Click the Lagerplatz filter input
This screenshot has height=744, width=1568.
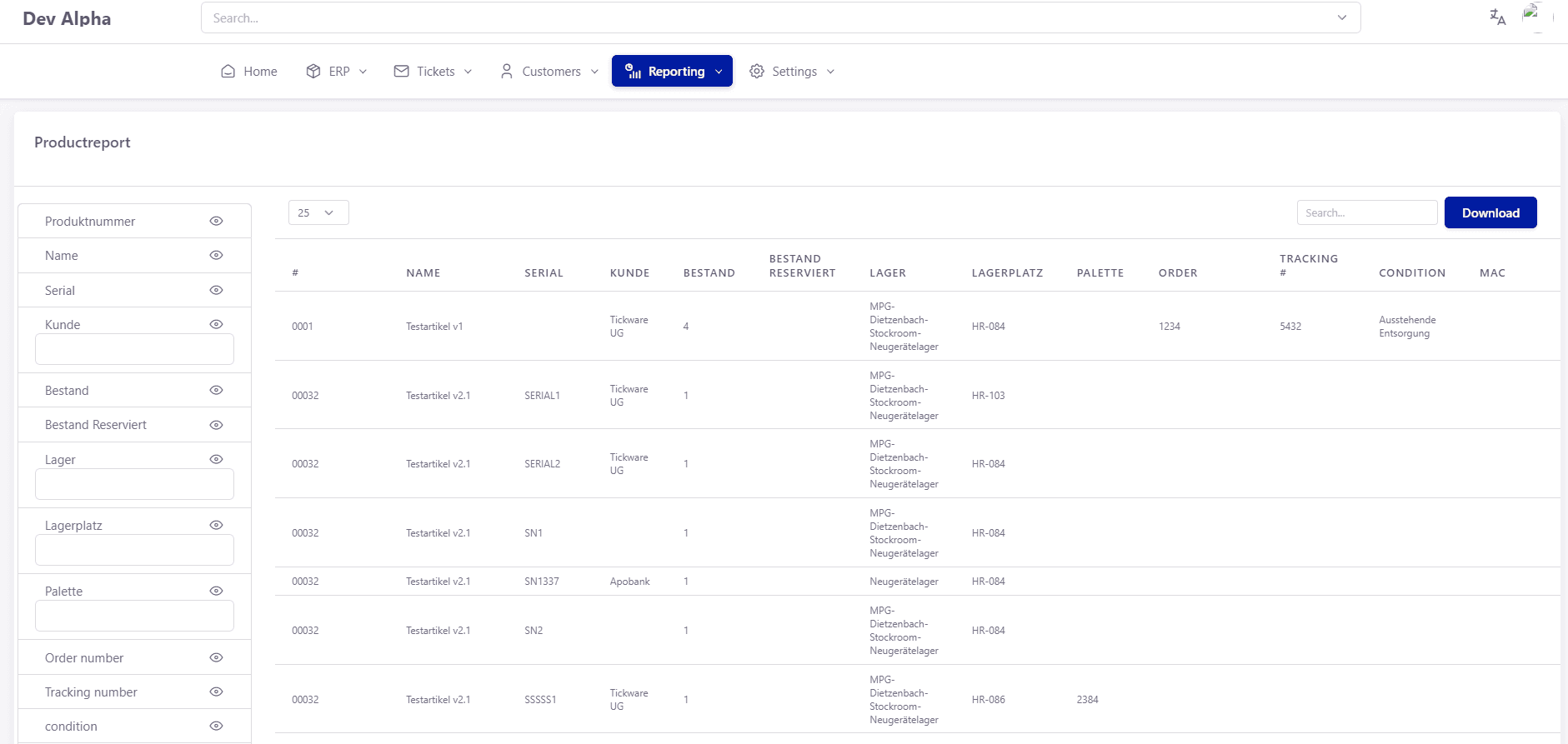134,550
